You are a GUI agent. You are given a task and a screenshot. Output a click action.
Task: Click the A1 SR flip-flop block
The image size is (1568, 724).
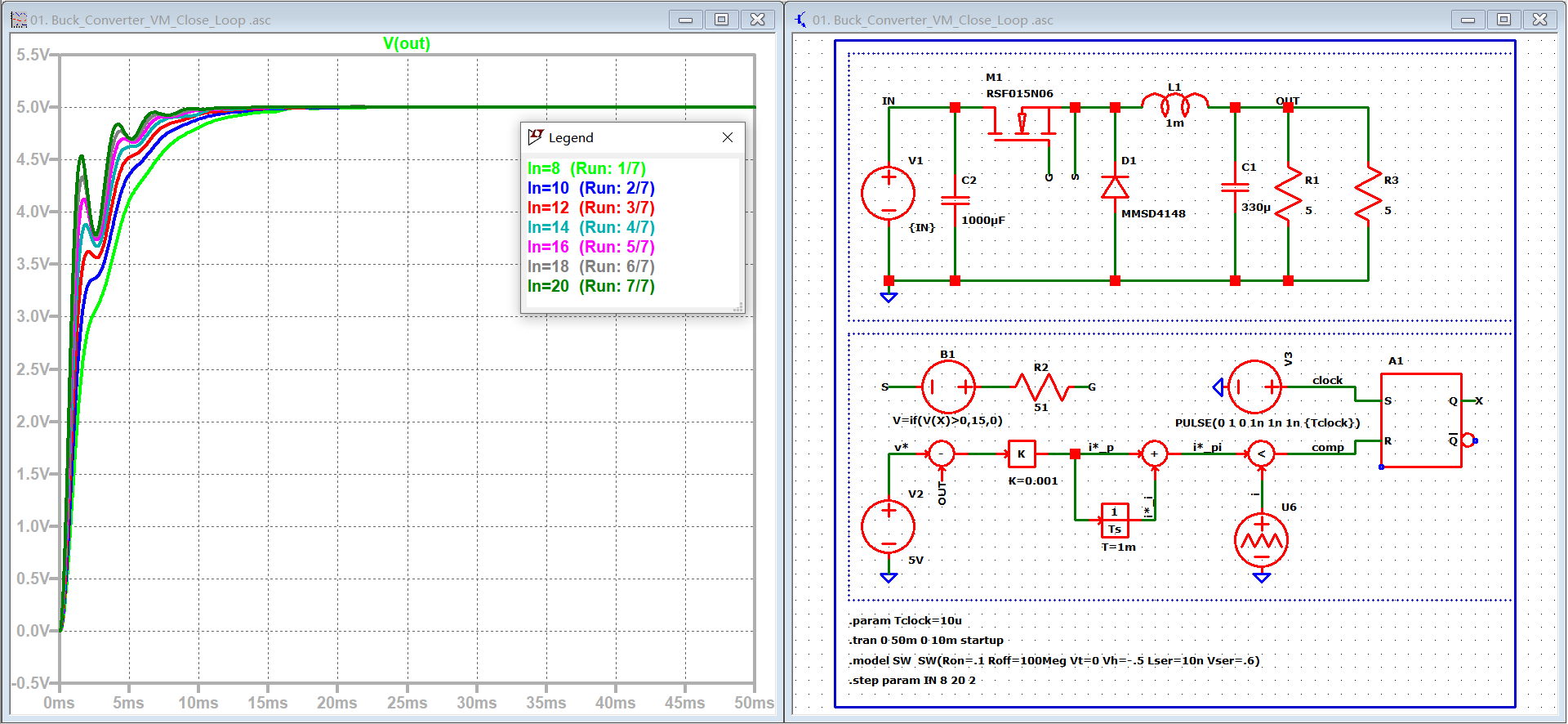pyautogui.click(x=1421, y=420)
